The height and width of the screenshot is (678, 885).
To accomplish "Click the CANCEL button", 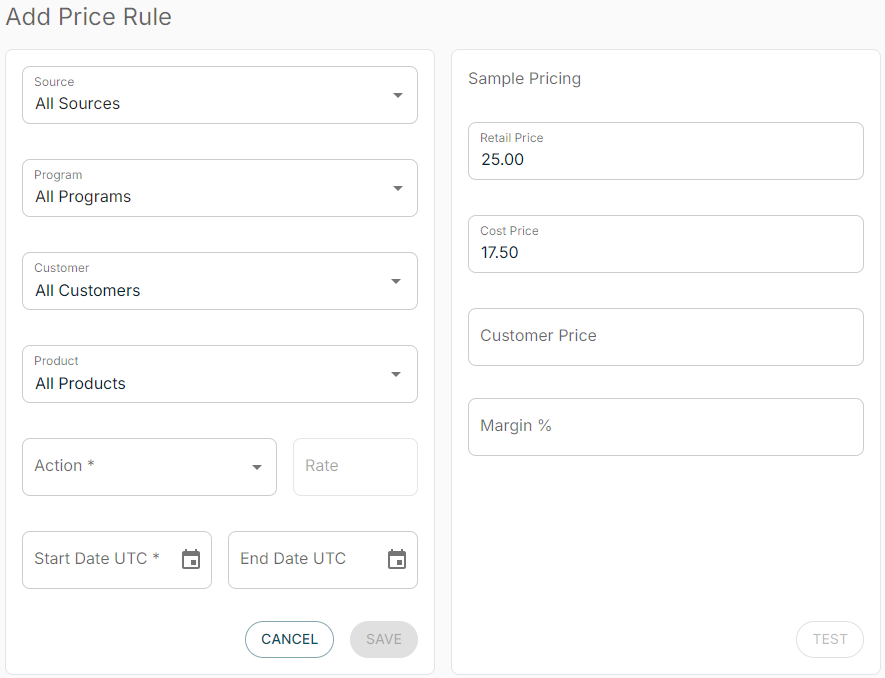I will [x=289, y=639].
